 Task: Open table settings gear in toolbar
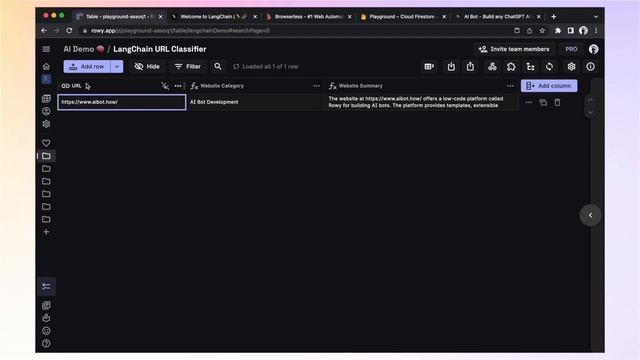(x=571, y=67)
